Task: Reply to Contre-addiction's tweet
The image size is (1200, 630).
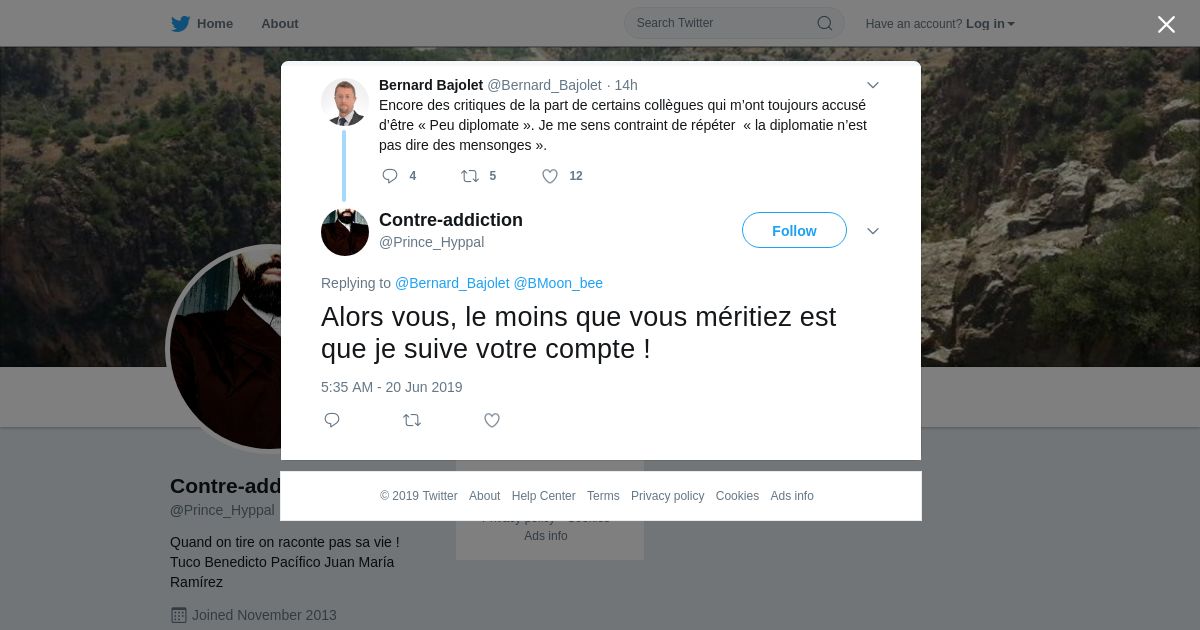Action: [x=332, y=420]
